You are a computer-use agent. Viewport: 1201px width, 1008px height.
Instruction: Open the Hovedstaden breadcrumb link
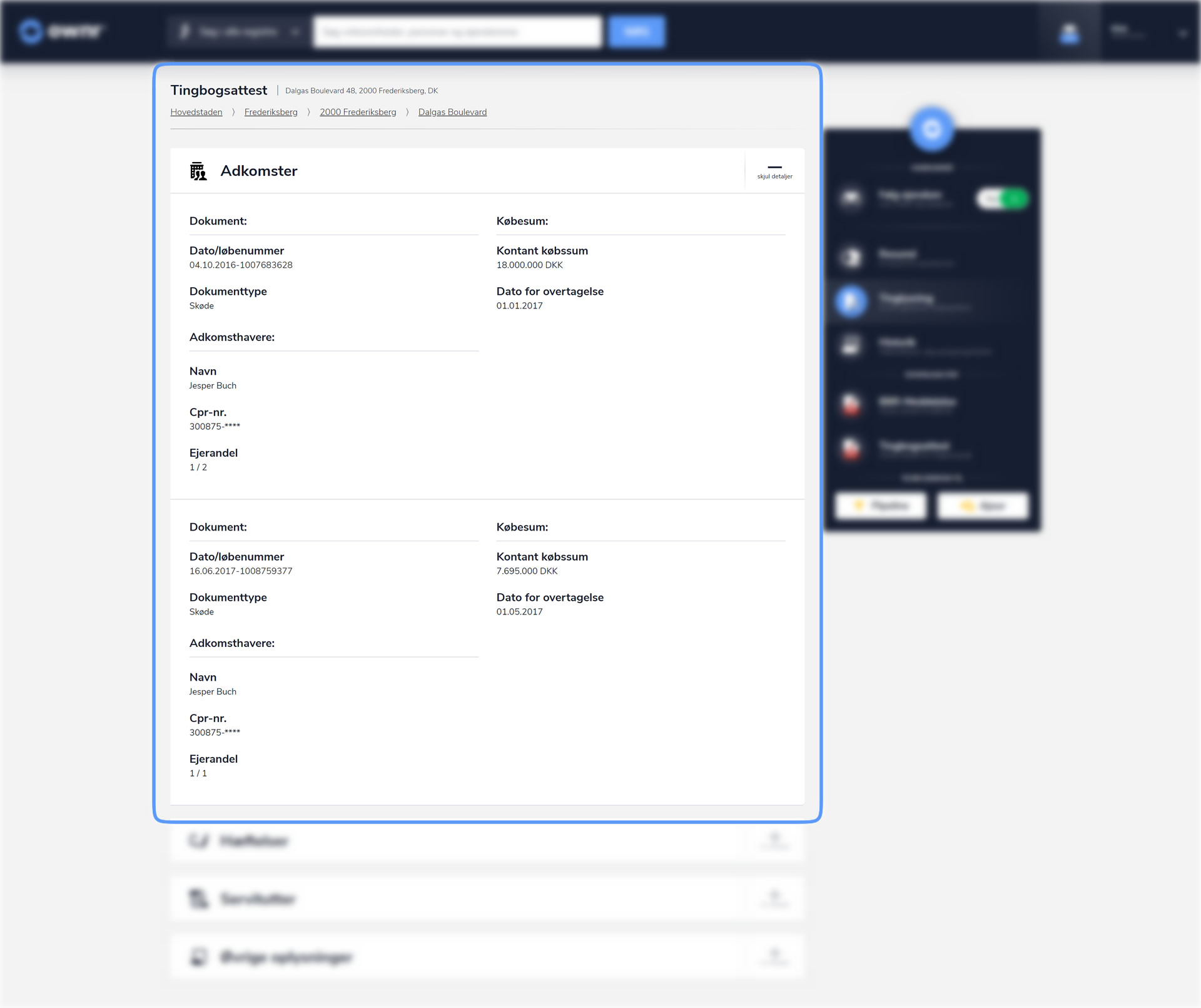point(196,112)
